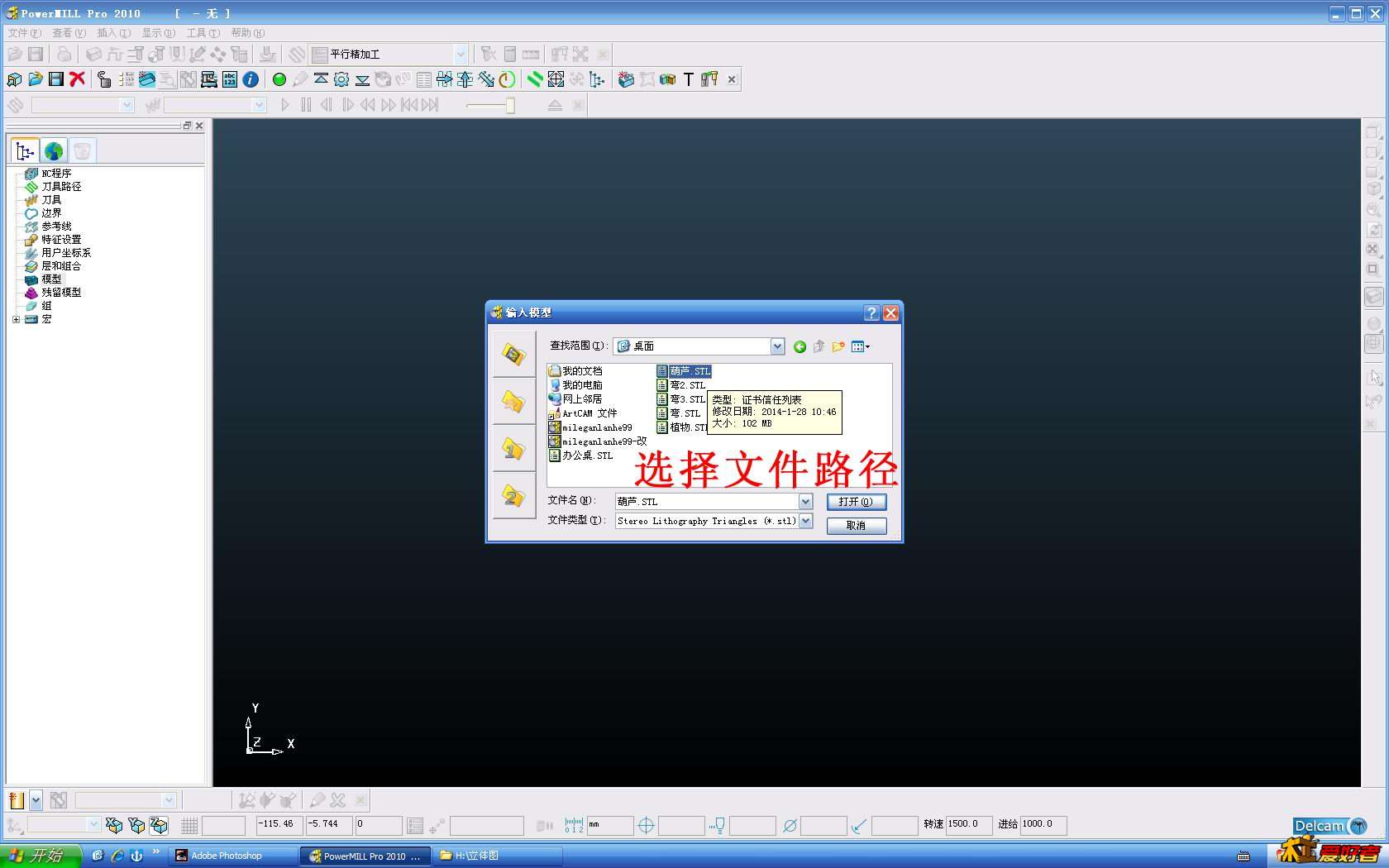The width and height of the screenshot is (1389, 868).
Task: Open the dropdown arrow beside bottom-left toolbar icon
Action: click(x=36, y=800)
